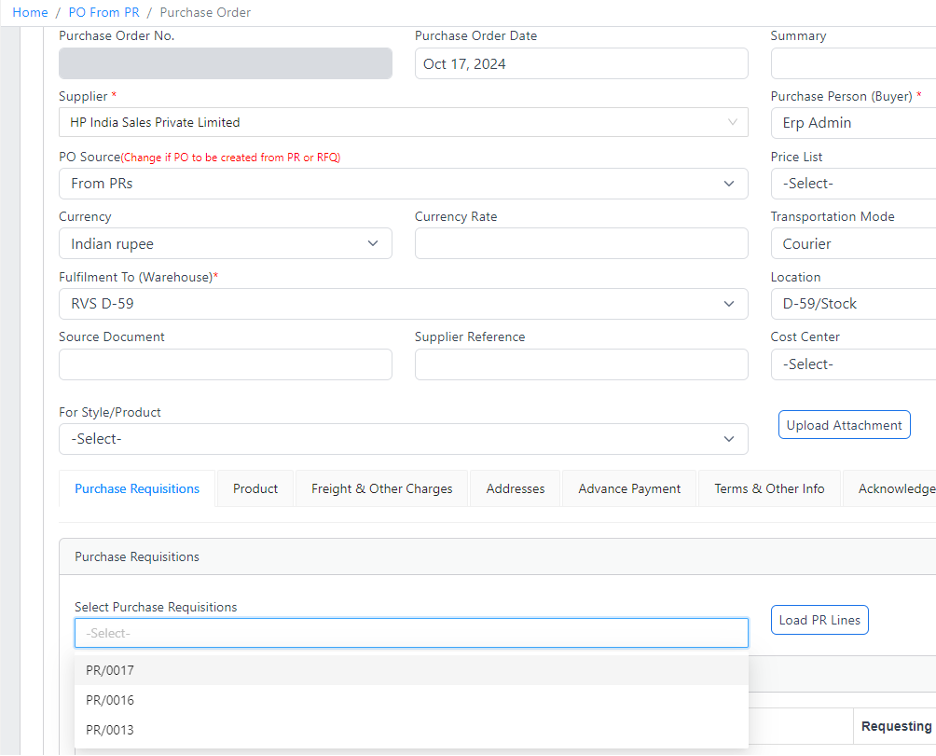
Task: Open the Price List dropdown
Action: pos(852,184)
